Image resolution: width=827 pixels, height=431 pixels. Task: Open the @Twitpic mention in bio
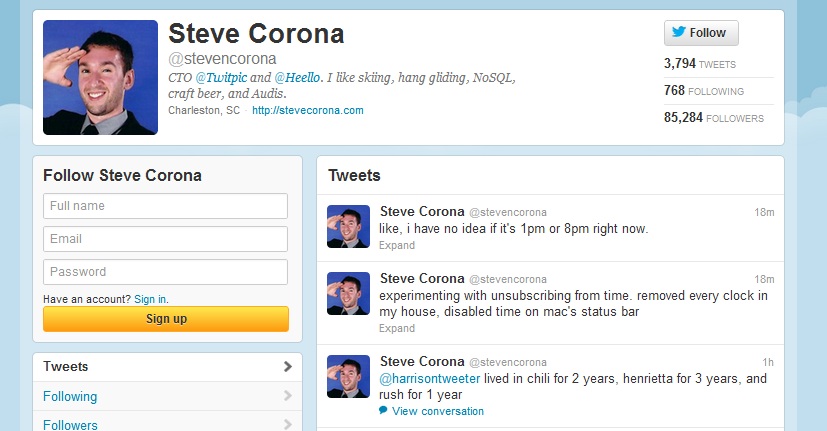(221, 78)
